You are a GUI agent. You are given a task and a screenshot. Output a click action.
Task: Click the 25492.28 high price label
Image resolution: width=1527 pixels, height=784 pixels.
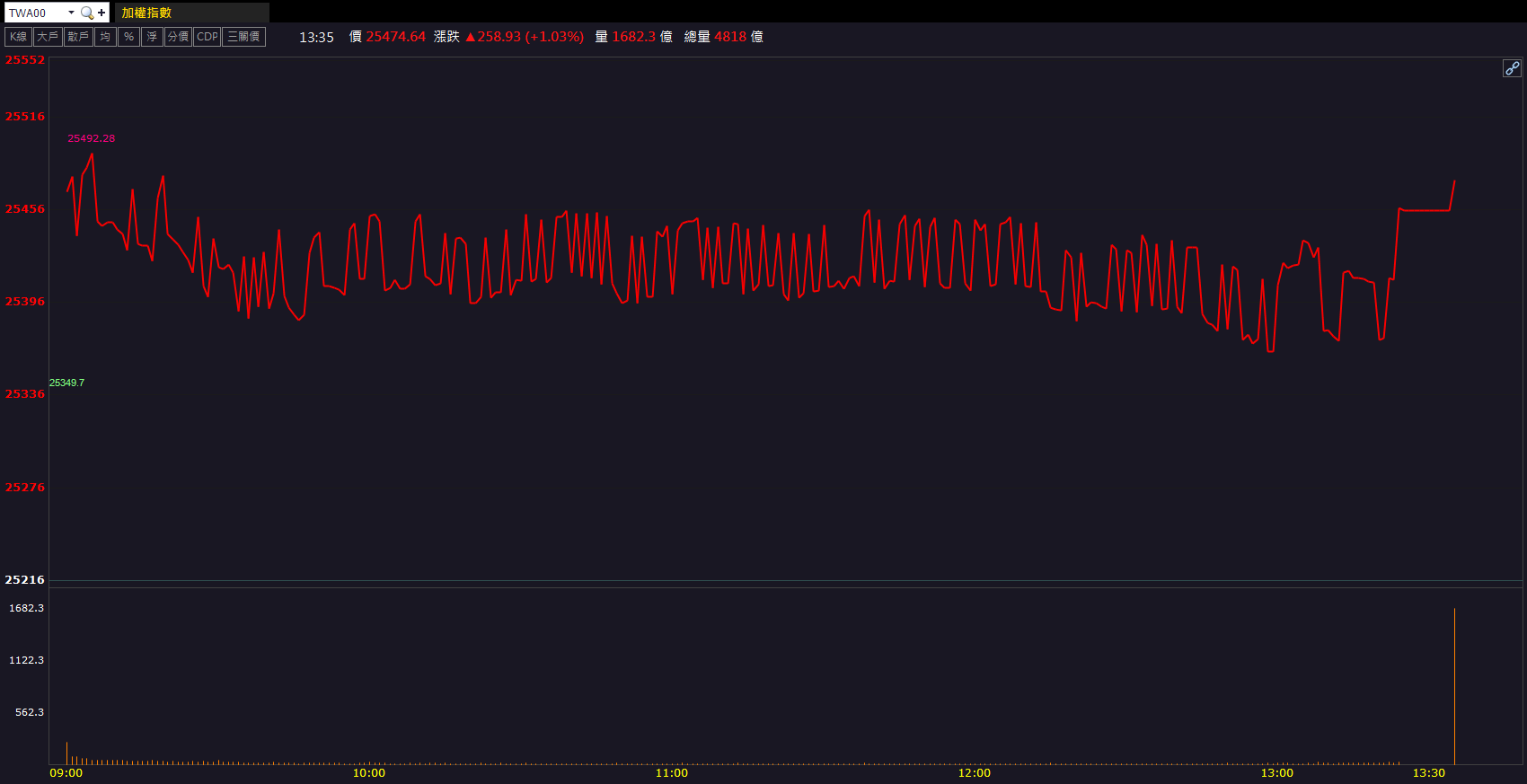pos(91,138)
